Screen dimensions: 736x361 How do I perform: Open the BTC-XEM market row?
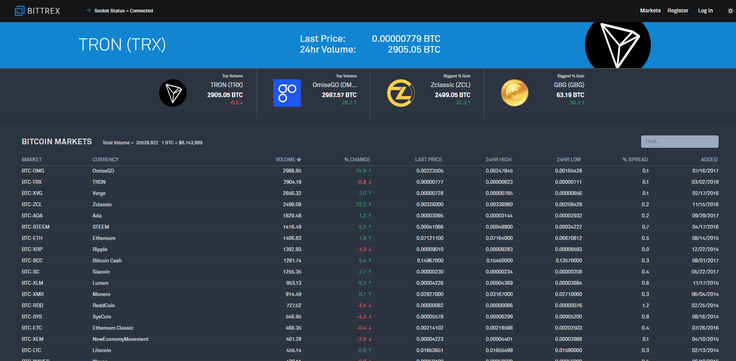369,339
